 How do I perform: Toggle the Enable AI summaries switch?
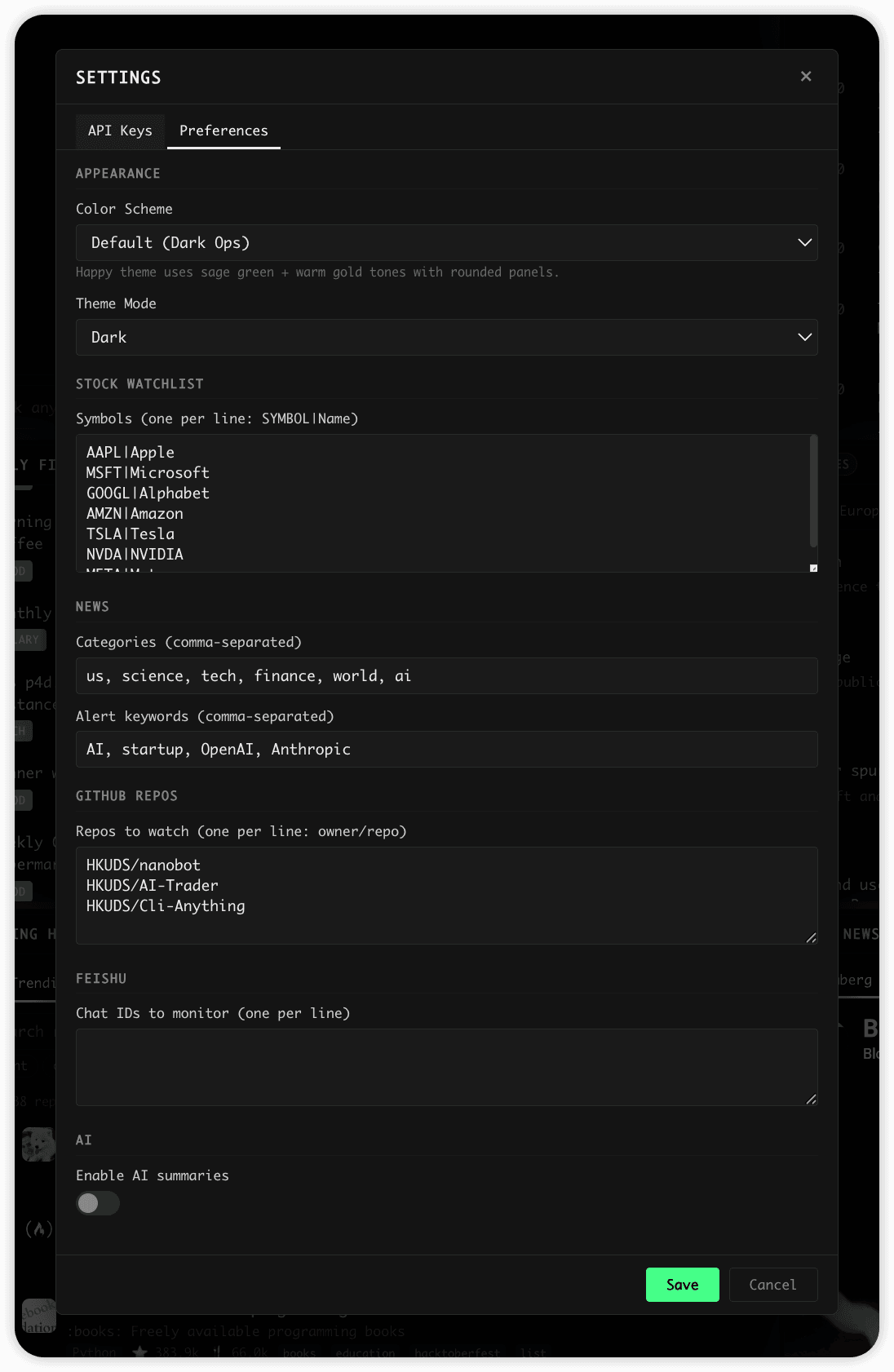(x=98, y=1203)
